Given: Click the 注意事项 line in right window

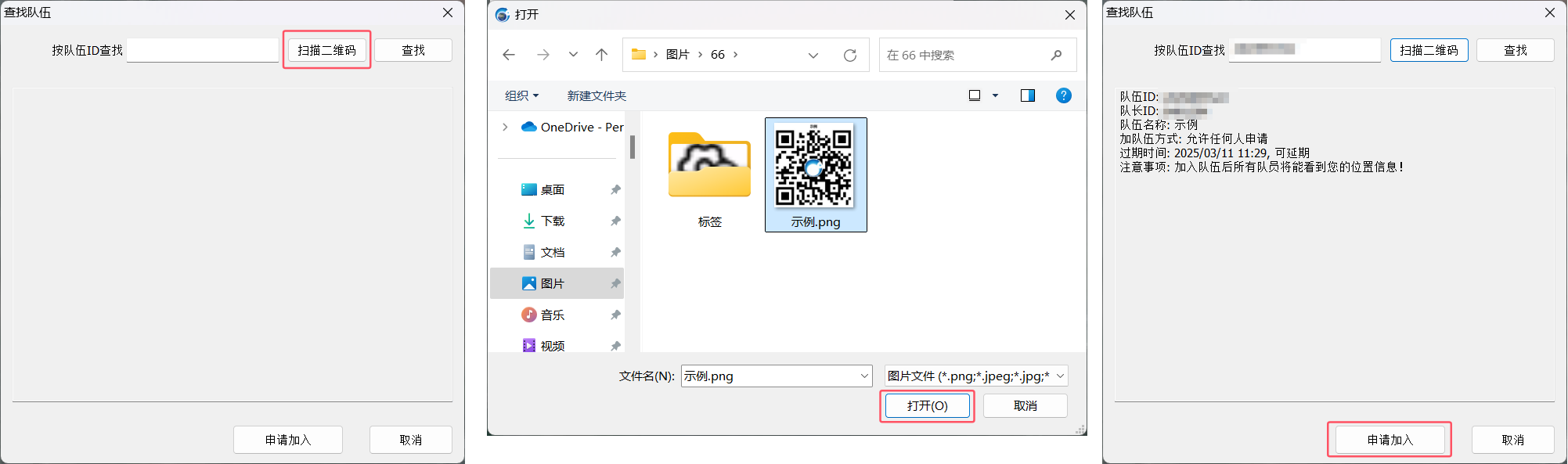Looking at the screenshot, I should (1262, 167).
